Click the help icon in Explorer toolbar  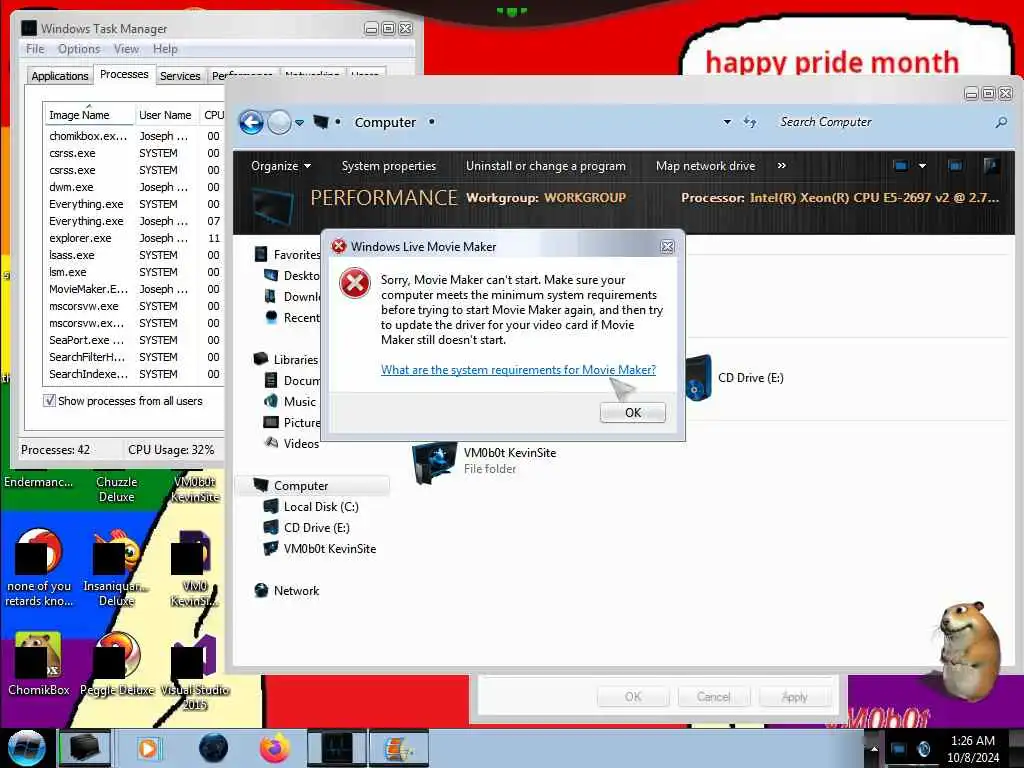[x=991, y=166]
